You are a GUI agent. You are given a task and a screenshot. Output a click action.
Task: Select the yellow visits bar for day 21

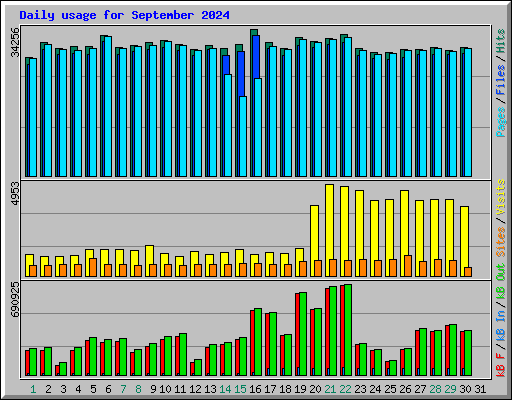(329, 222)
